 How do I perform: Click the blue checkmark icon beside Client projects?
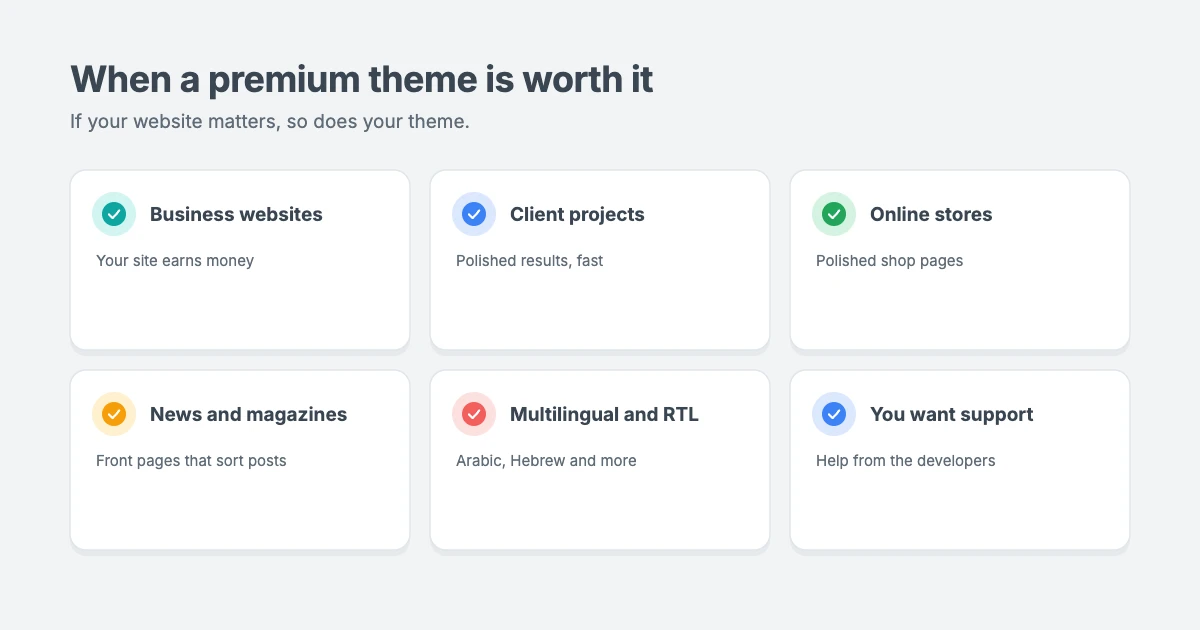click(x=474, y=214)
